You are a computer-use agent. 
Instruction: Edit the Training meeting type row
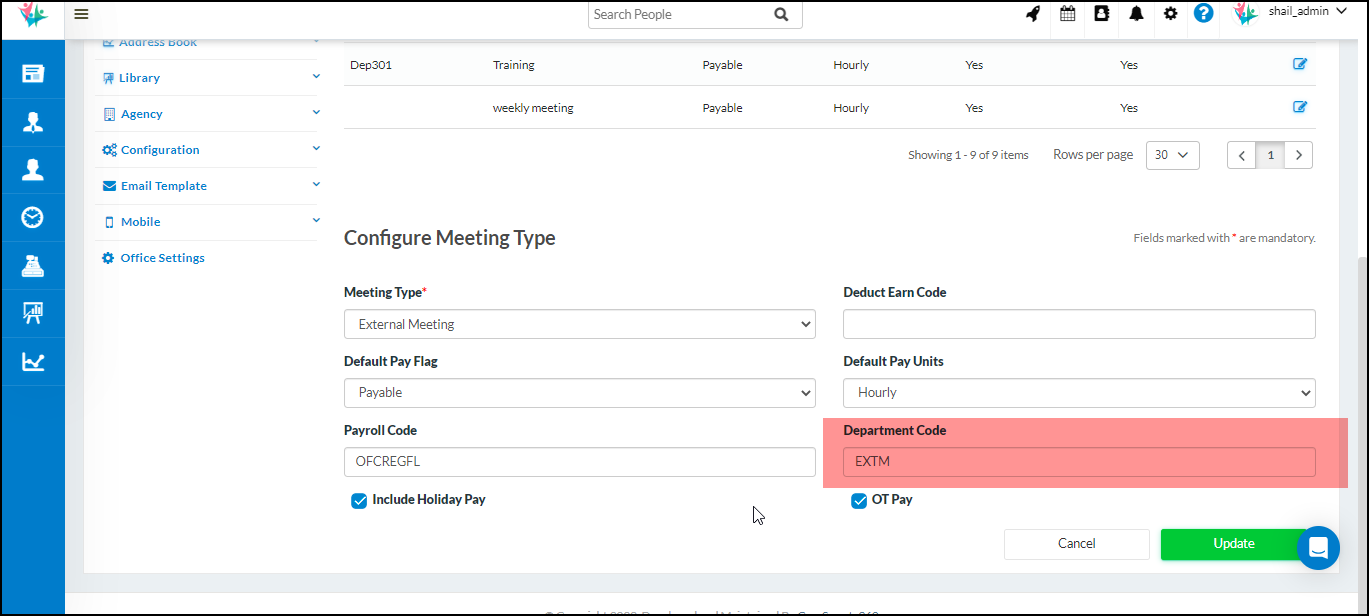coord(1300,64)
